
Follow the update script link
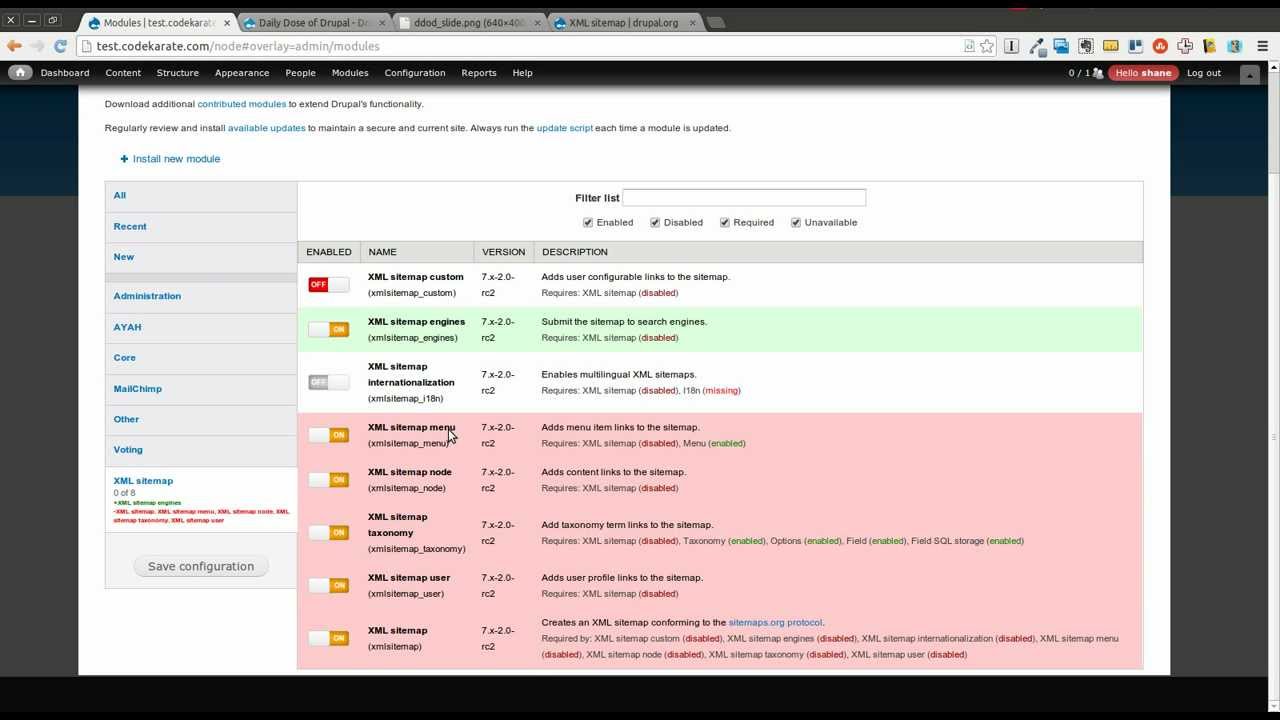(564, 128)
